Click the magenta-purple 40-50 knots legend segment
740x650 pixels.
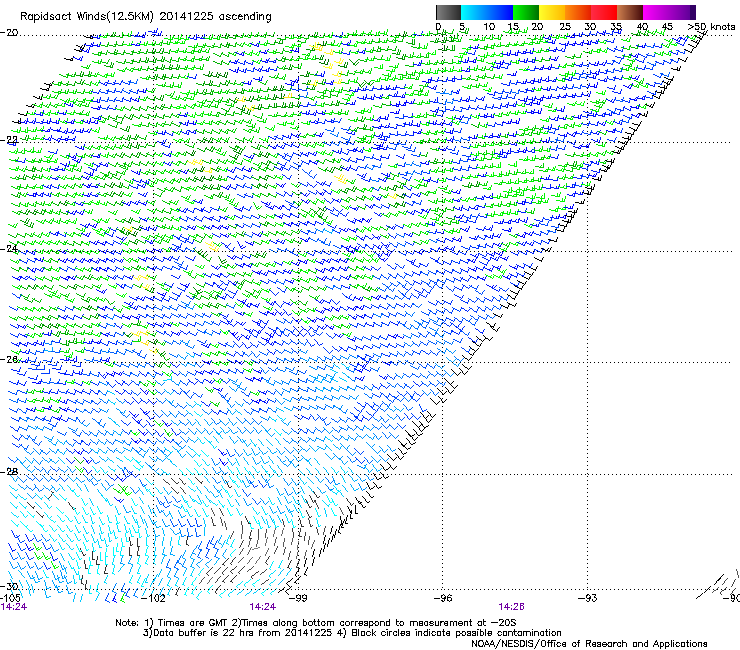(669, 12)
